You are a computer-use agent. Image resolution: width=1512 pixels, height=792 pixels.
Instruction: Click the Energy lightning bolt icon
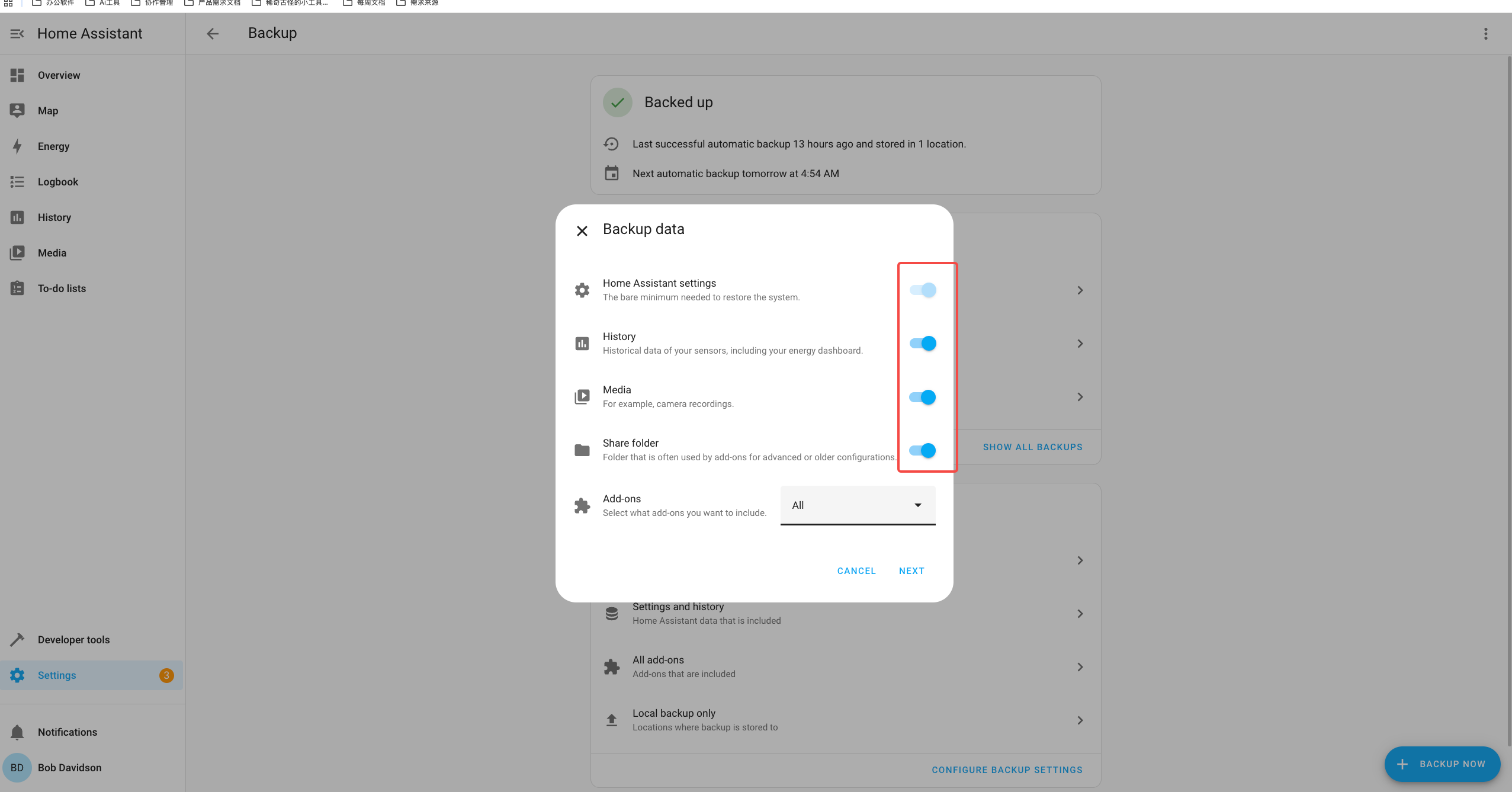(17, 146)
